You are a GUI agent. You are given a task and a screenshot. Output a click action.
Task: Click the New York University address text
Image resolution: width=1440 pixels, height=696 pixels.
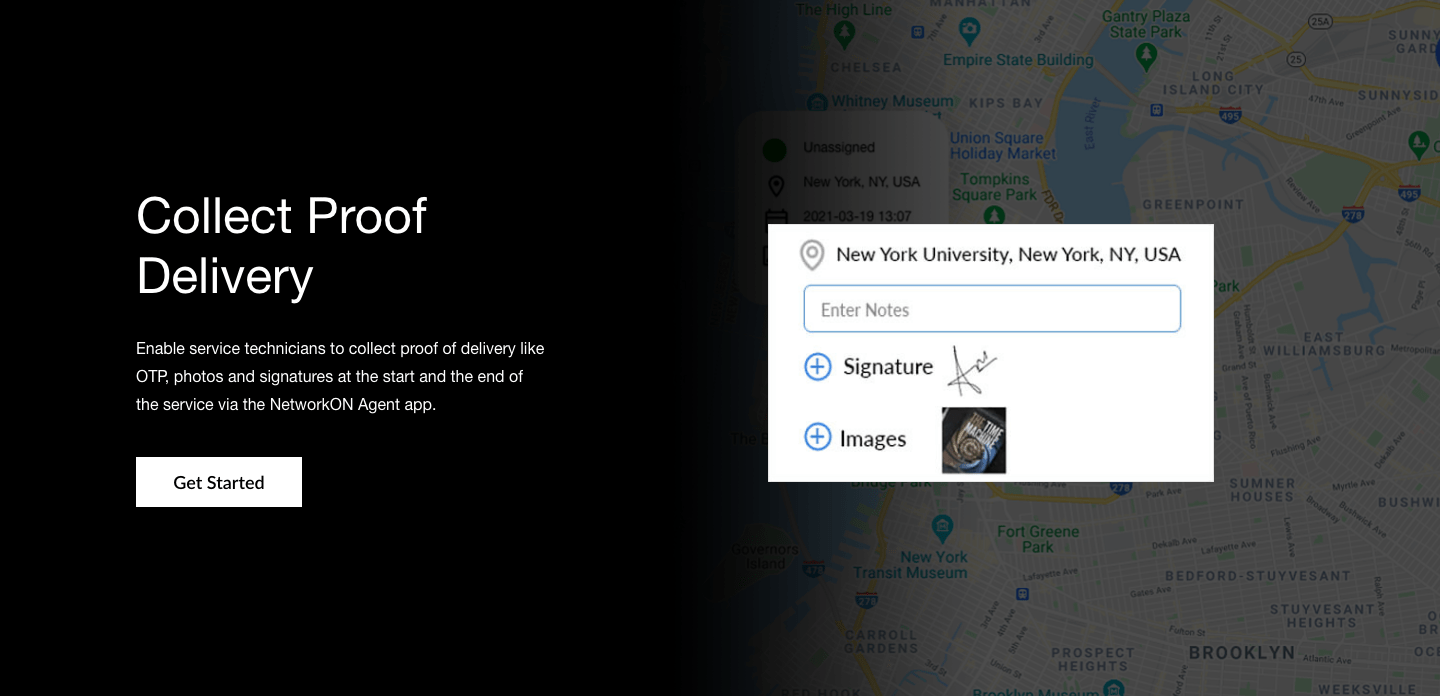1008,255
